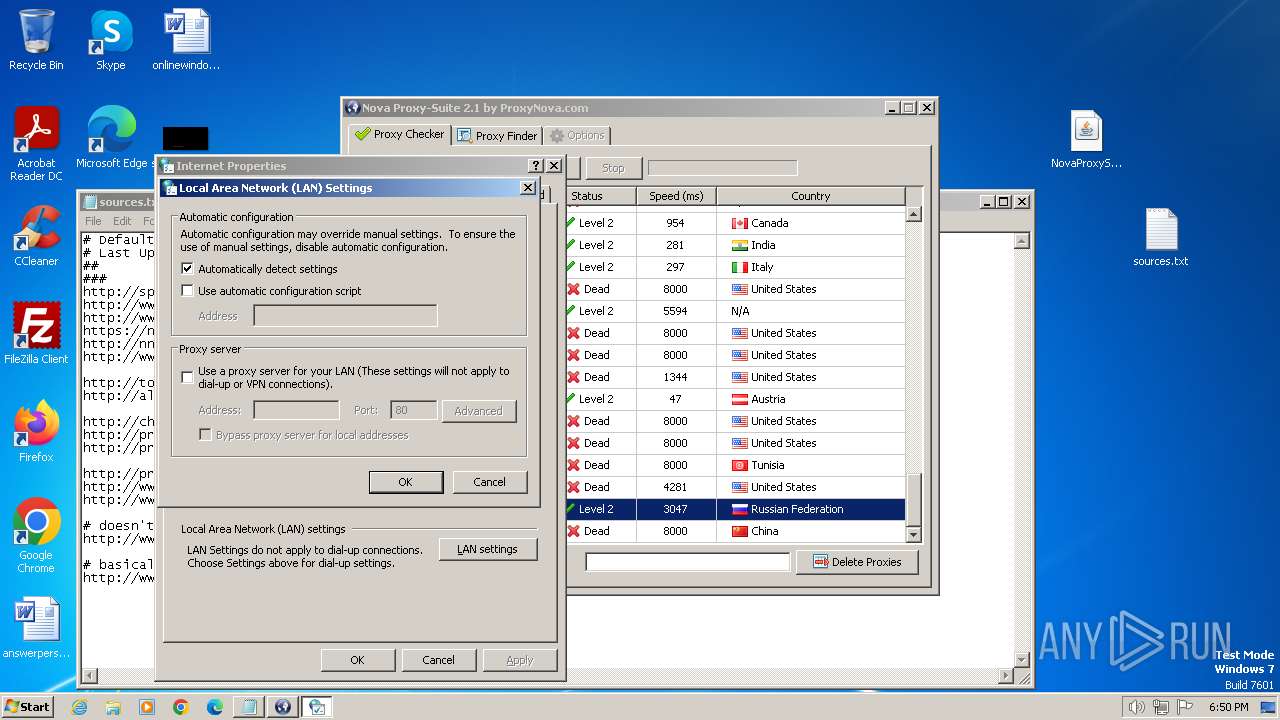Launch Edge from the taskbar
1280x720 pixels.
(x=215, y=707)
